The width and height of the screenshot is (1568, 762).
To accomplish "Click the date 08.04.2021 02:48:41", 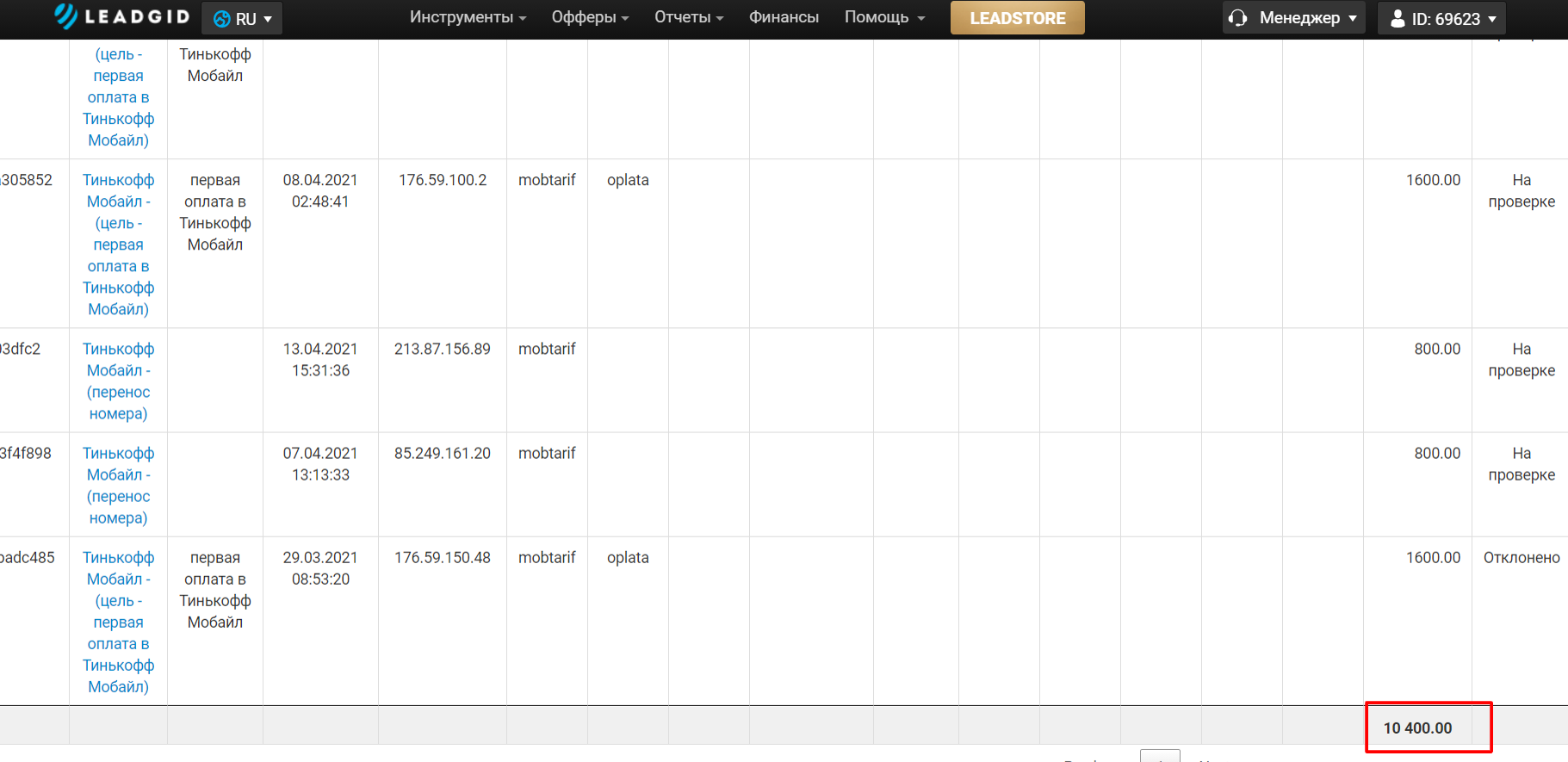I will [x=320, y=190].
